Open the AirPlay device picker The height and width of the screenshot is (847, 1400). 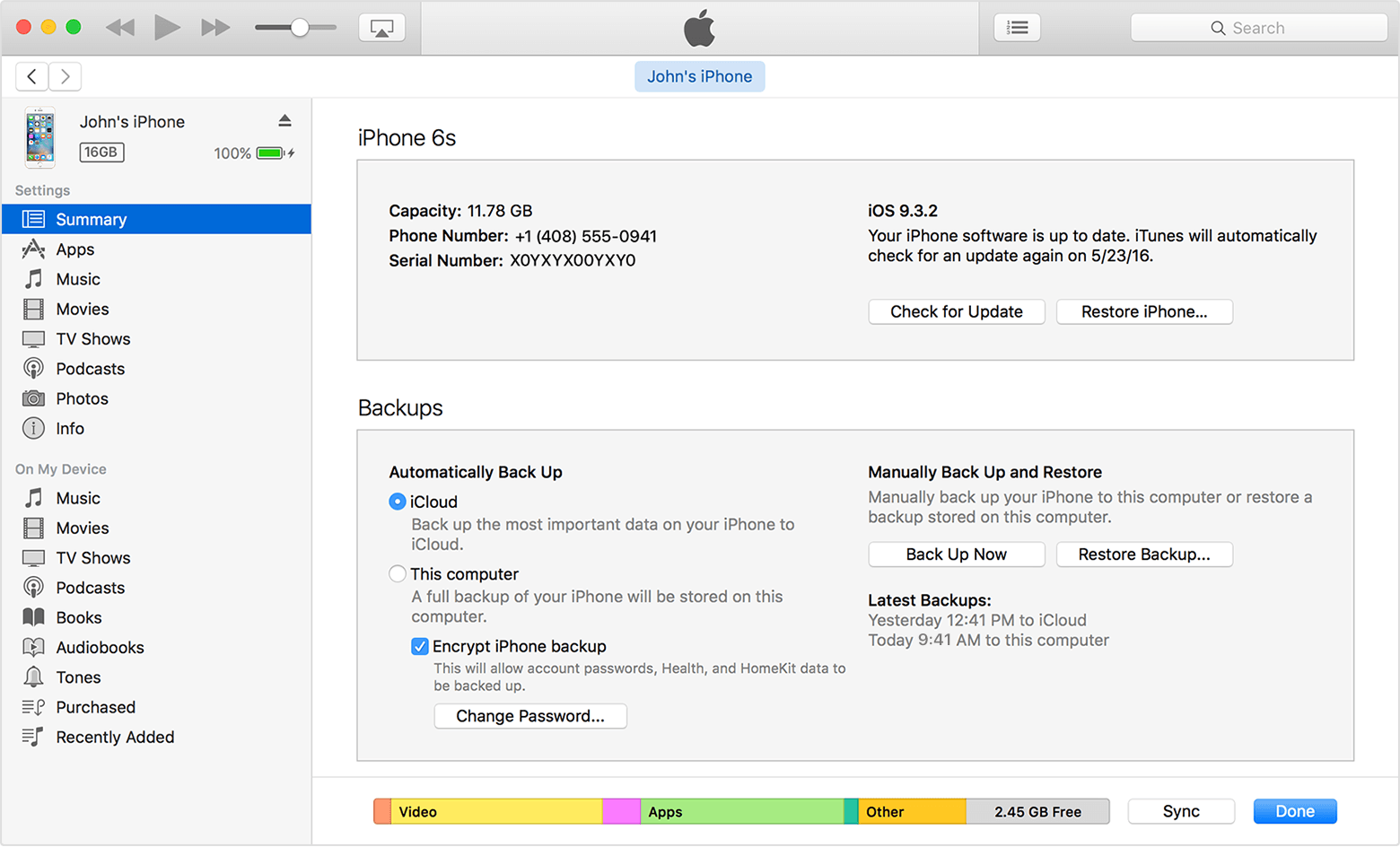coord(381,27)
